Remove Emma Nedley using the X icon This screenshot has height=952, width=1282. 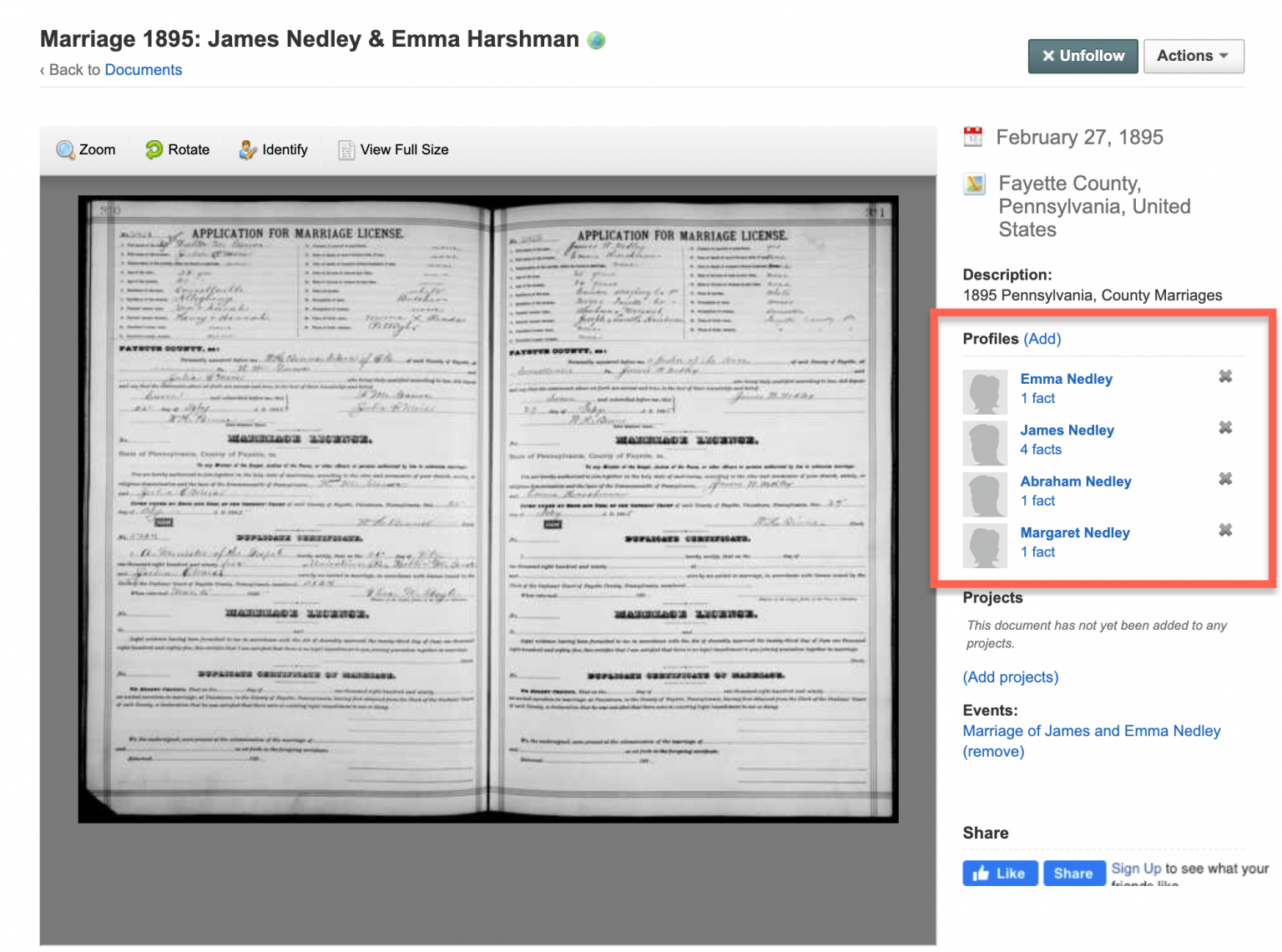point(1225,376)
